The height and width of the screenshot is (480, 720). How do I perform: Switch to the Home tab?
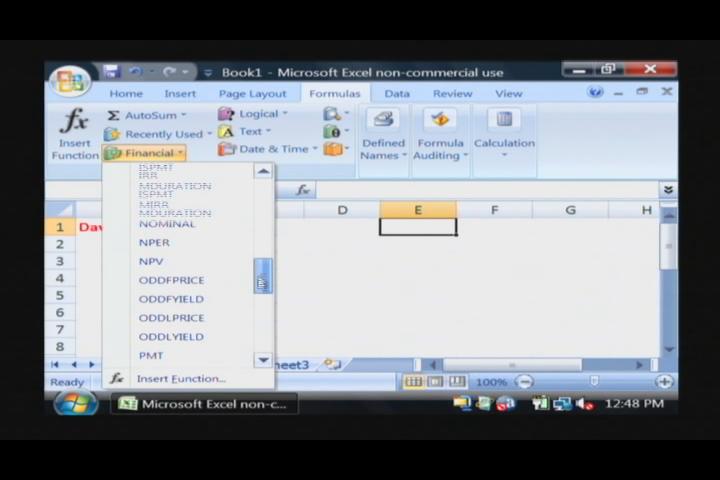click(126, 94)
